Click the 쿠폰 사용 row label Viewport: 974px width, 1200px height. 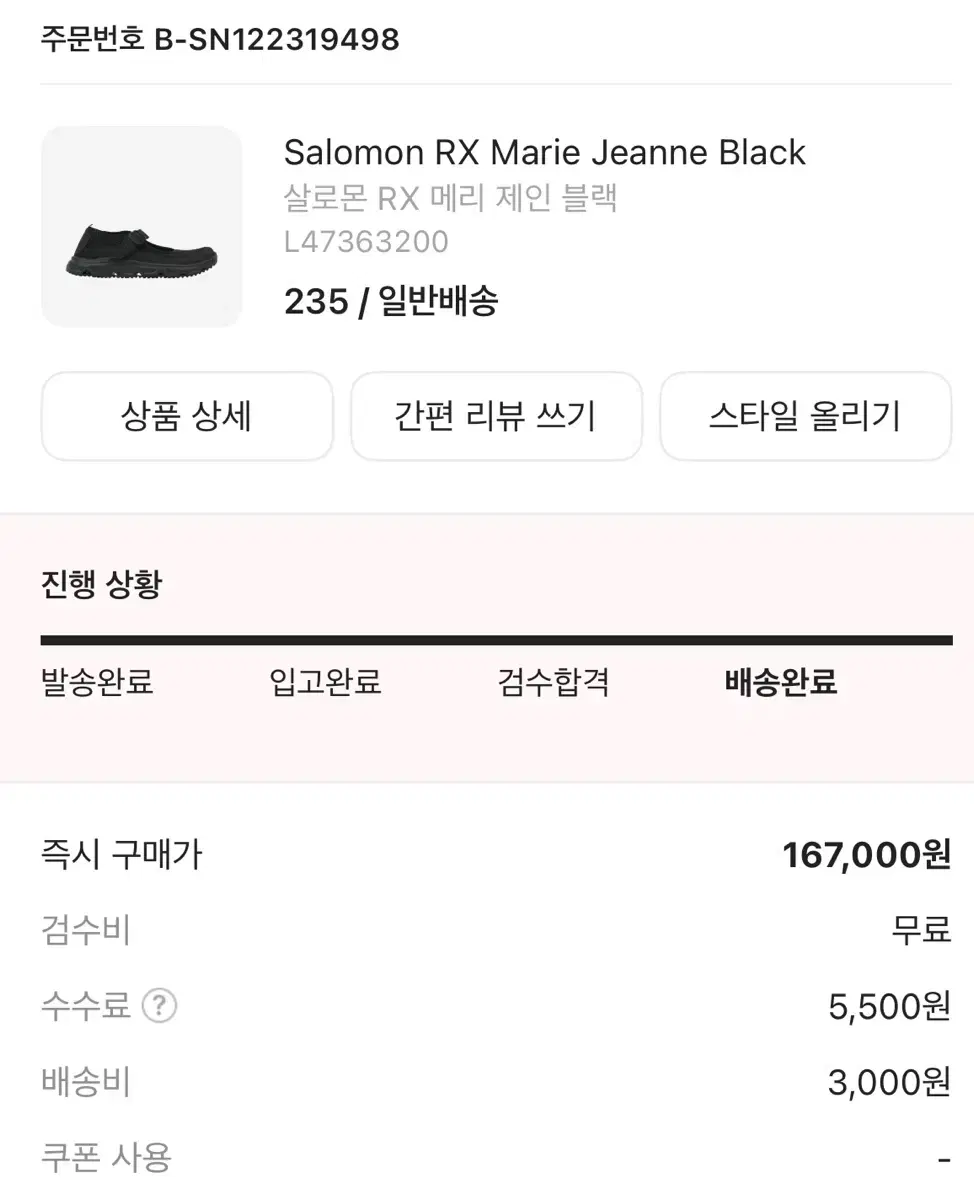pos(106,1158)
